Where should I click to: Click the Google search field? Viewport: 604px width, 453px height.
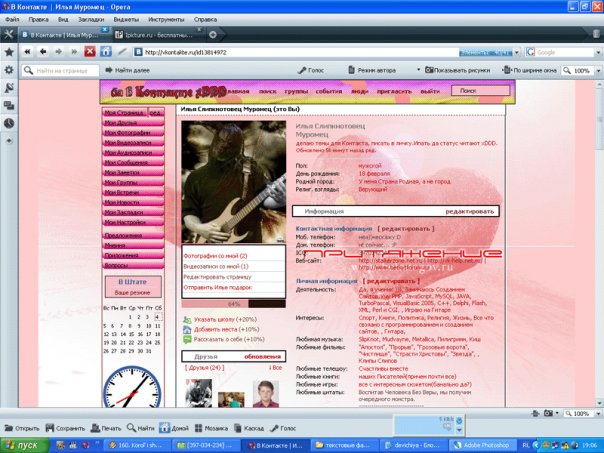click(x=565, y=52)
